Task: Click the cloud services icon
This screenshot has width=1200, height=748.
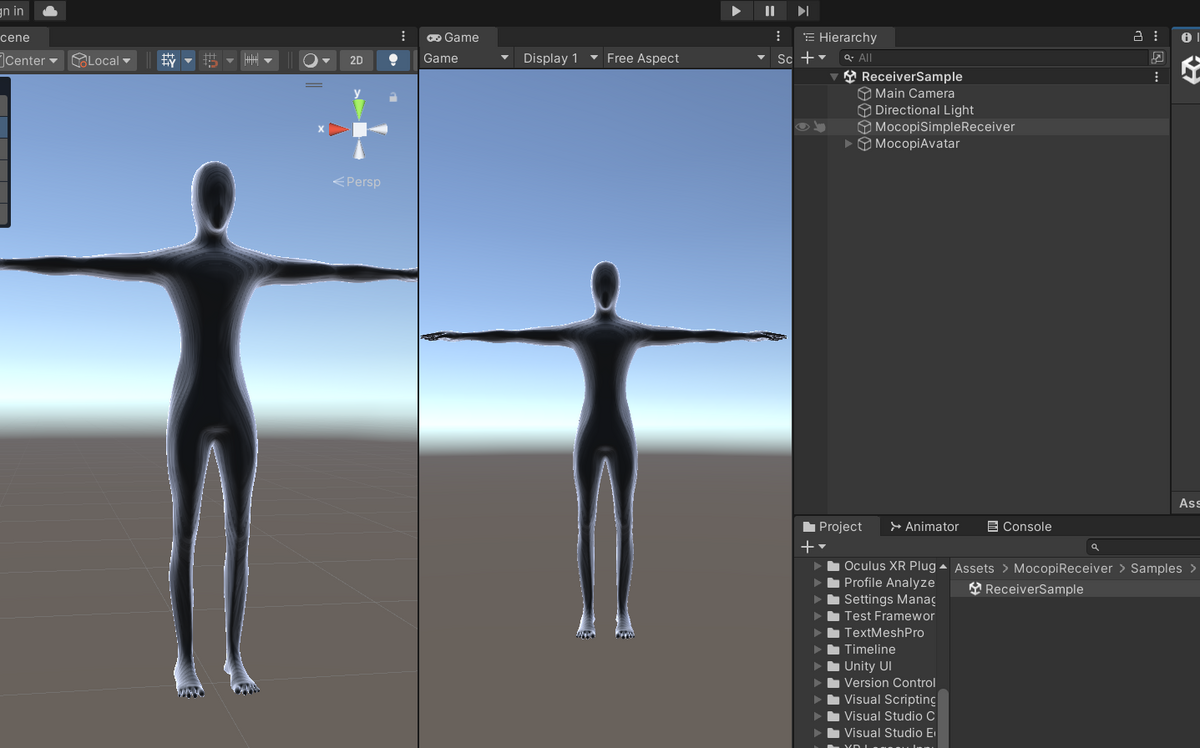Action: pyautogui.click(x=50, y=11)
